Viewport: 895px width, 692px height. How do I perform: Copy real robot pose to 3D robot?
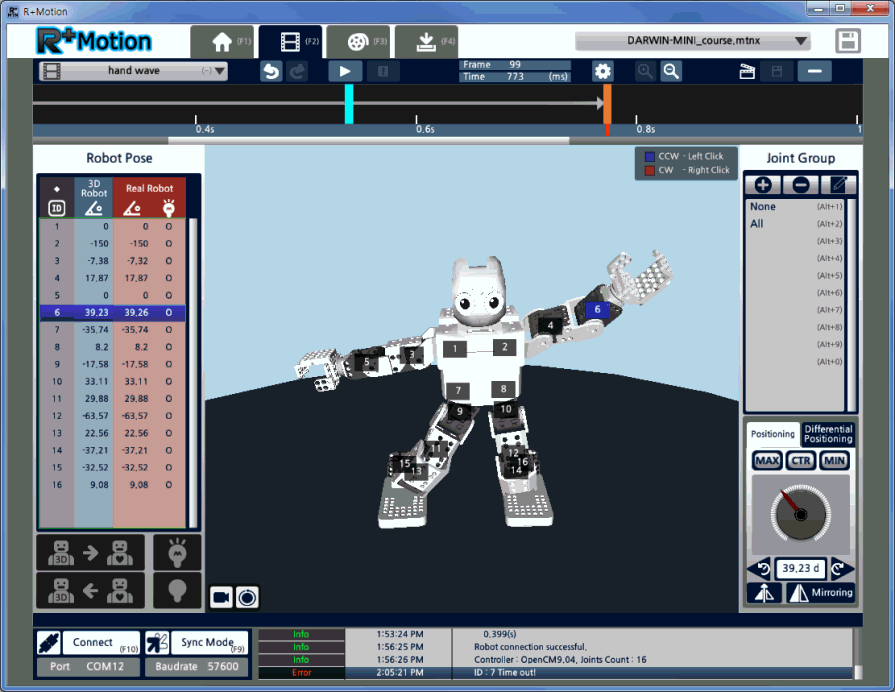(91, 590)
